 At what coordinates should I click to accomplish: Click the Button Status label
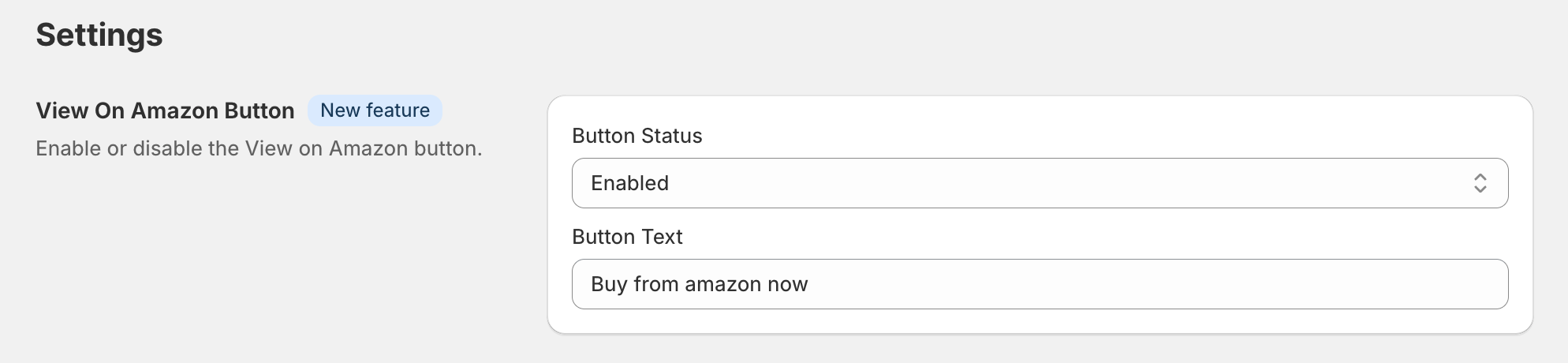tap(637, 136)
